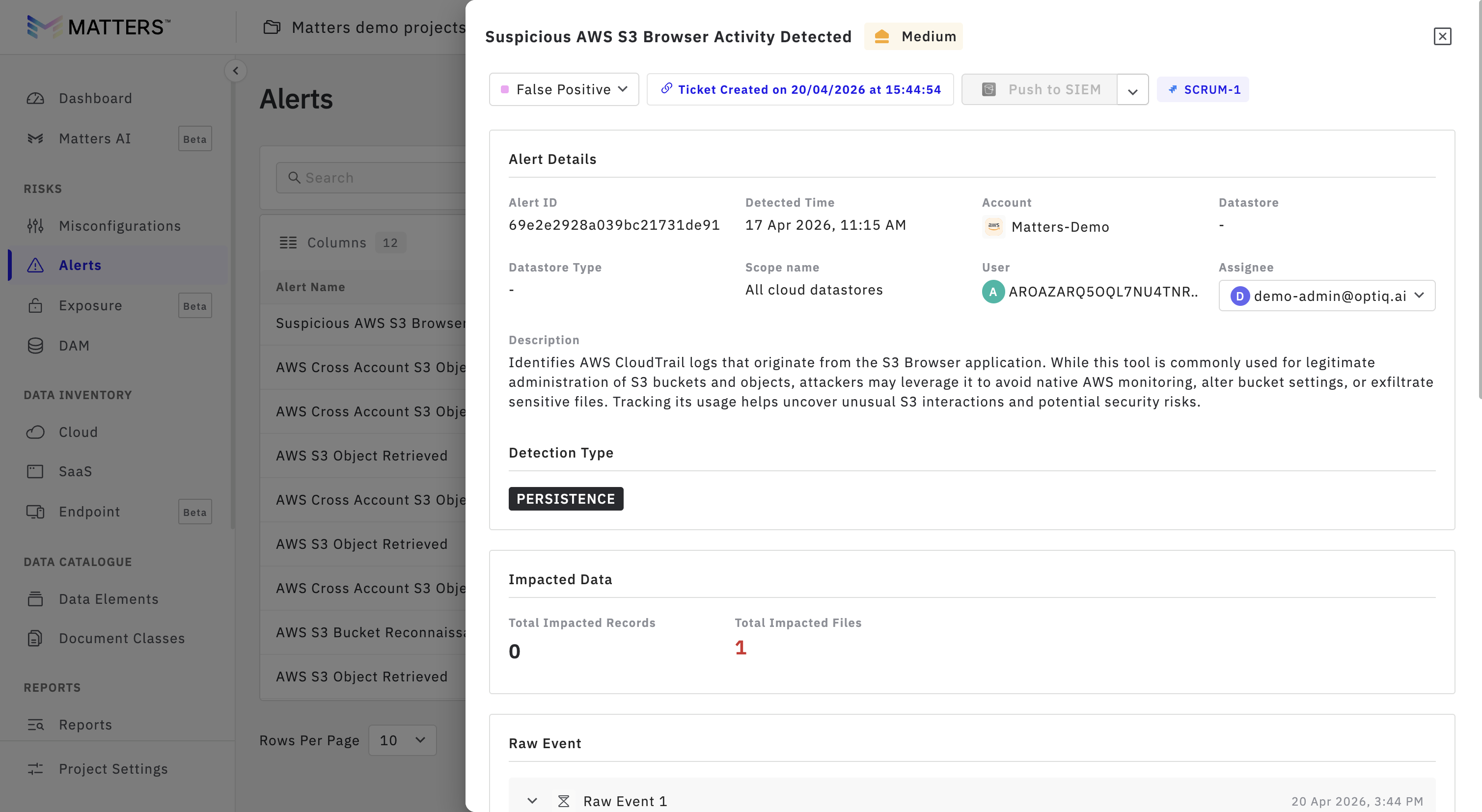Change Rows Per Page dropdown

(x=402, y=740)
